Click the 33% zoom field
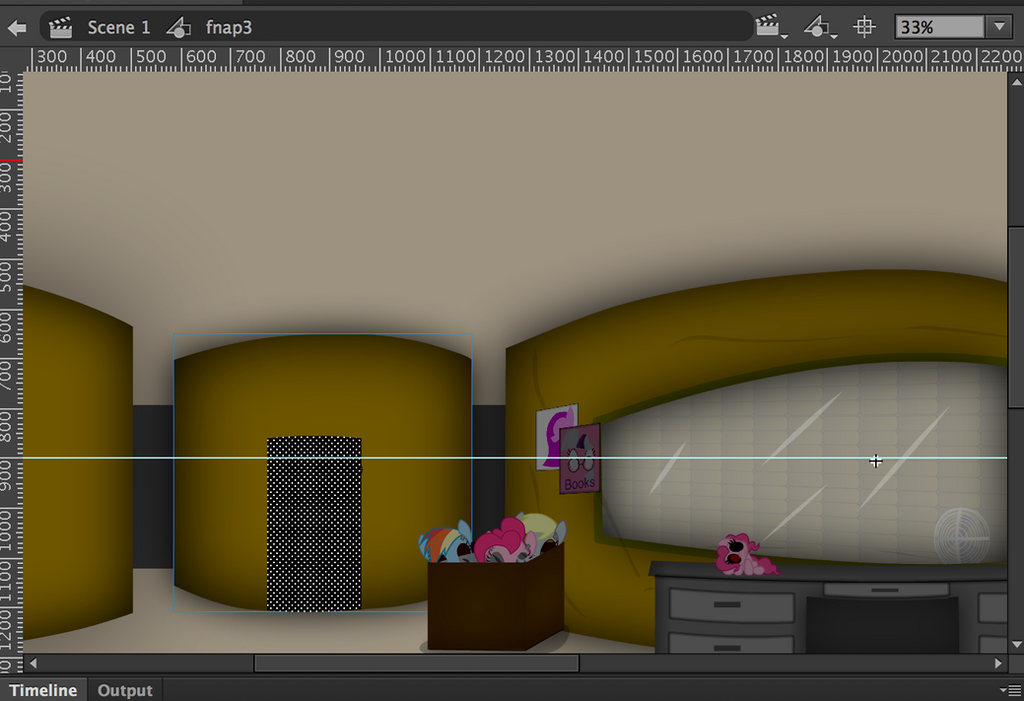The image size is (1024, 701). [x=939, y=27]
